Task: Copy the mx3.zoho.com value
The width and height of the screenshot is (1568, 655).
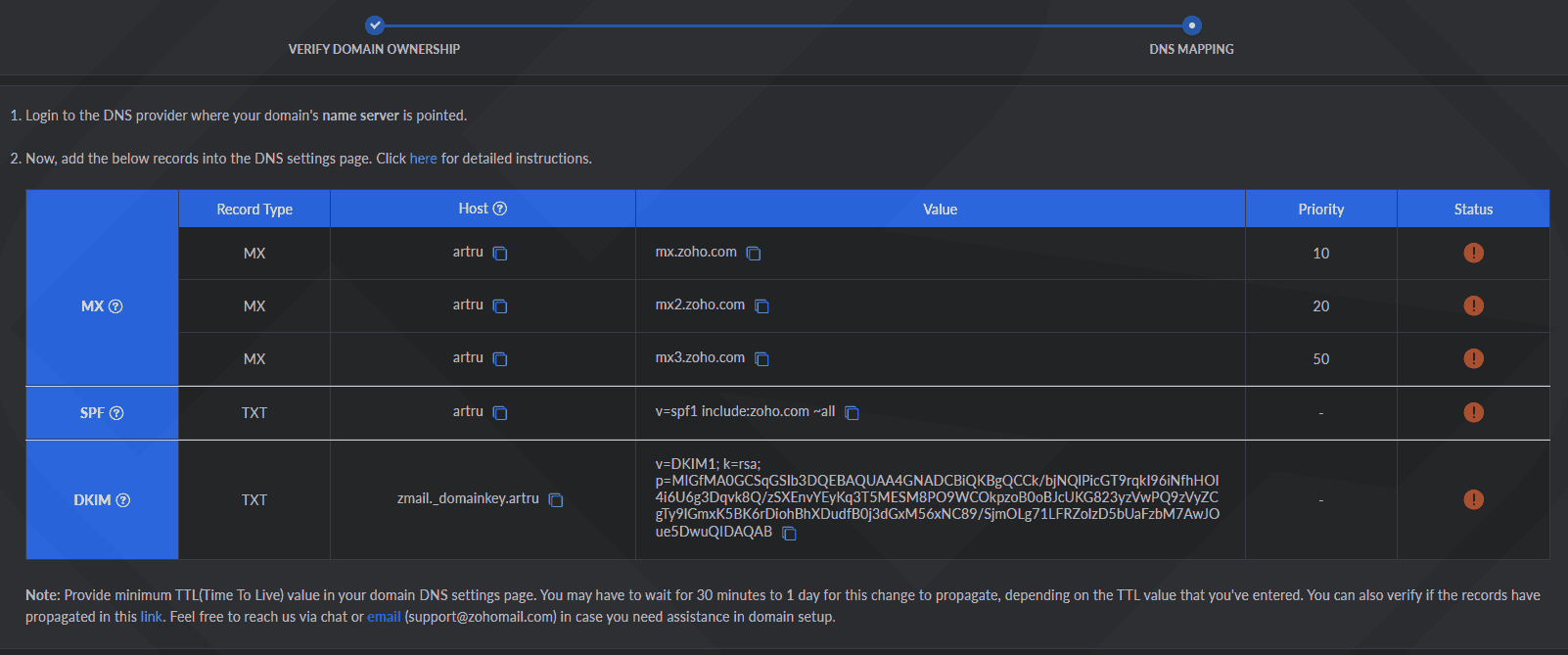Action: (x=761, y=359)
